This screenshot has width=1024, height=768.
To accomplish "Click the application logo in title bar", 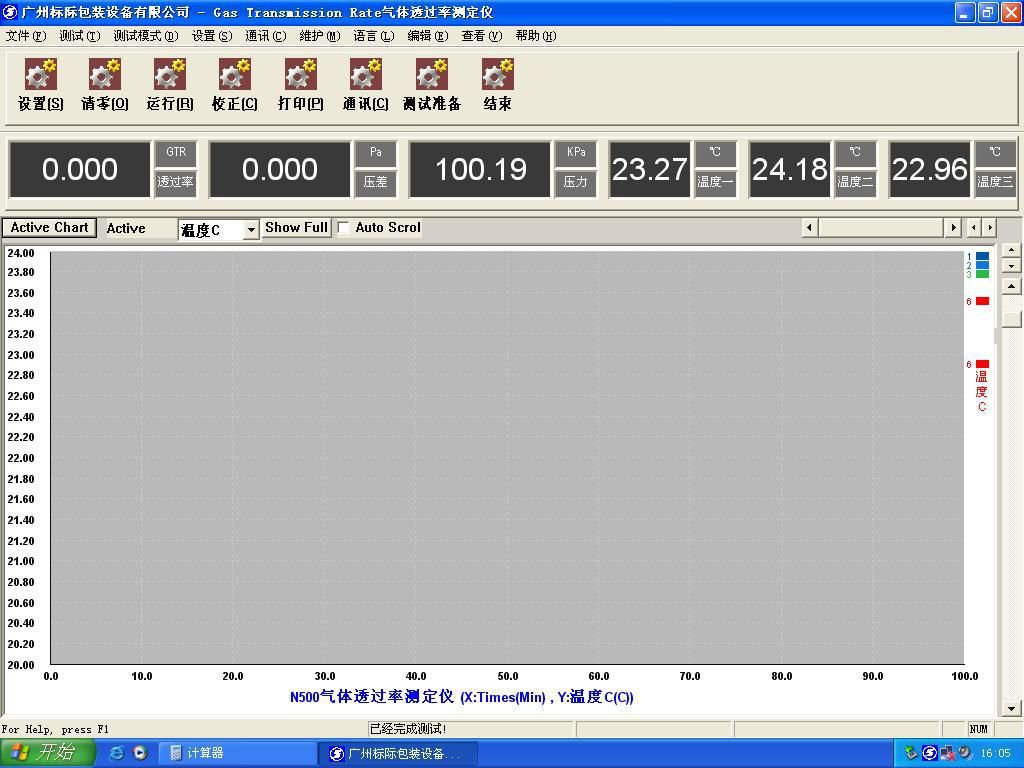I will click(x=10, y=12).
